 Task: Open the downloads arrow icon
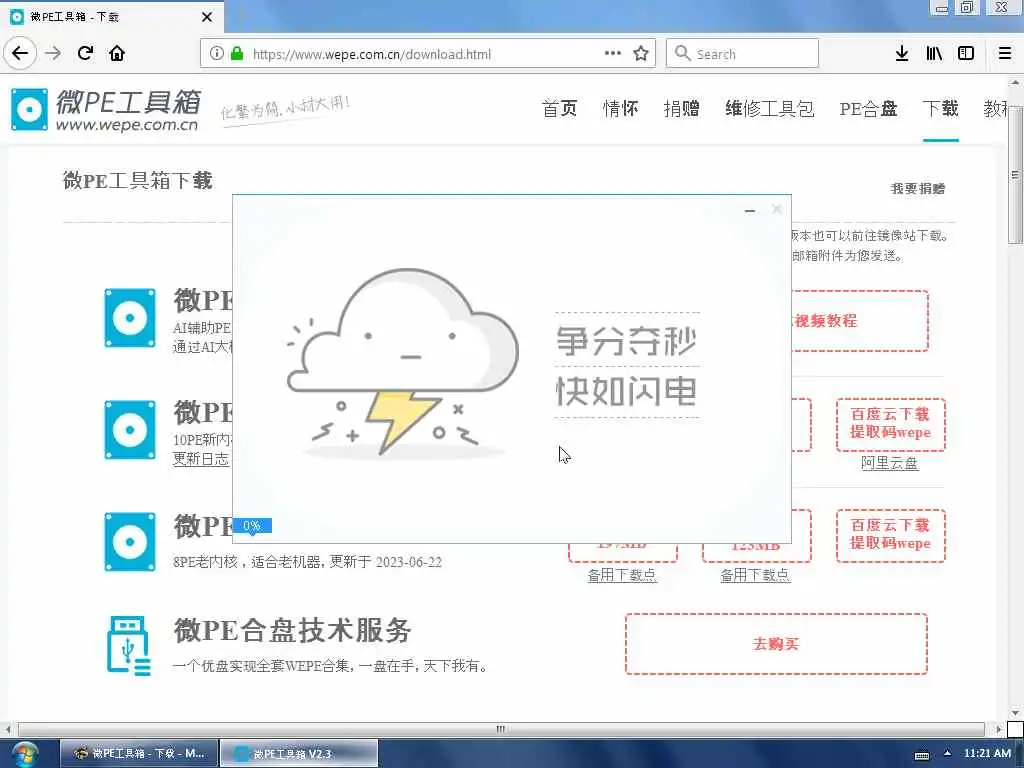point(902,54)
